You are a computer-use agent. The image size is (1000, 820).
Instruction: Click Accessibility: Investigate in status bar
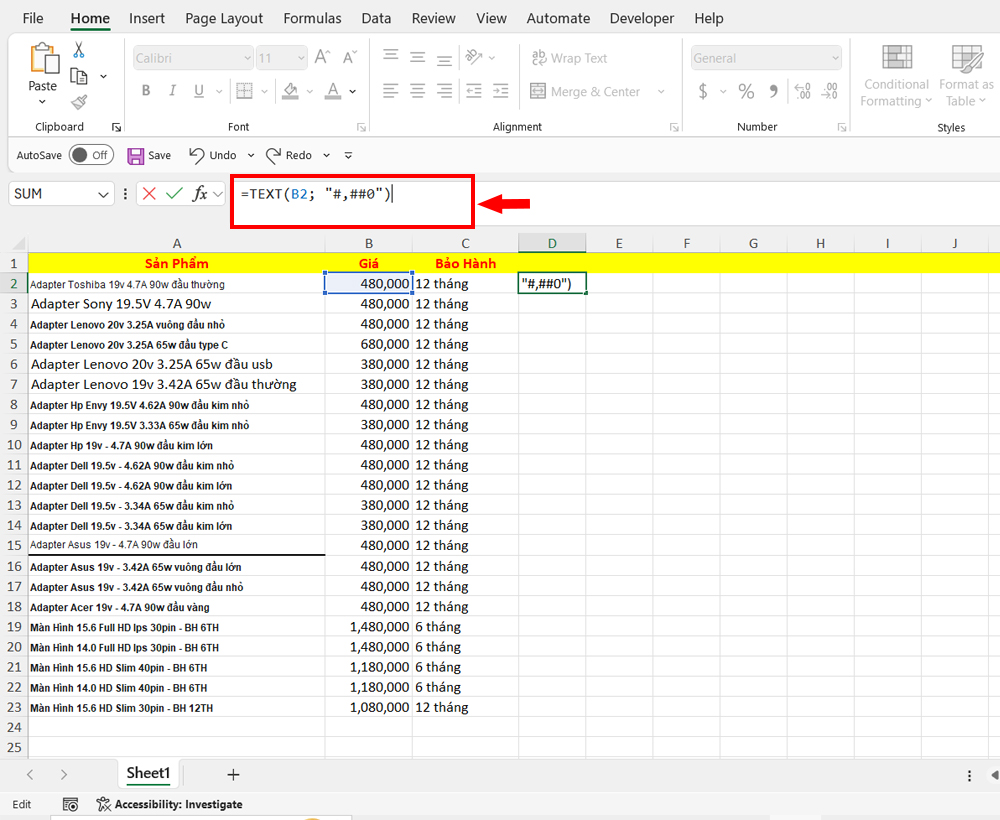pos(170,804)
